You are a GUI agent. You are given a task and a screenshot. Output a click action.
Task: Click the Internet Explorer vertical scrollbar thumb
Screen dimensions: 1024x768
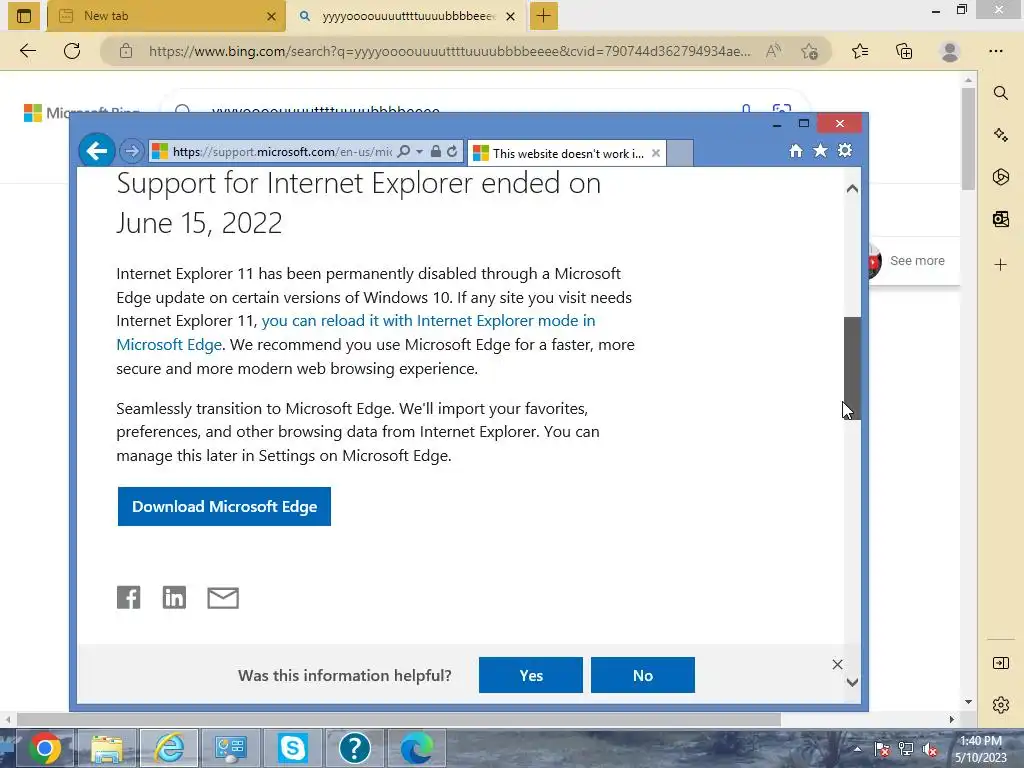click(852, 368)
